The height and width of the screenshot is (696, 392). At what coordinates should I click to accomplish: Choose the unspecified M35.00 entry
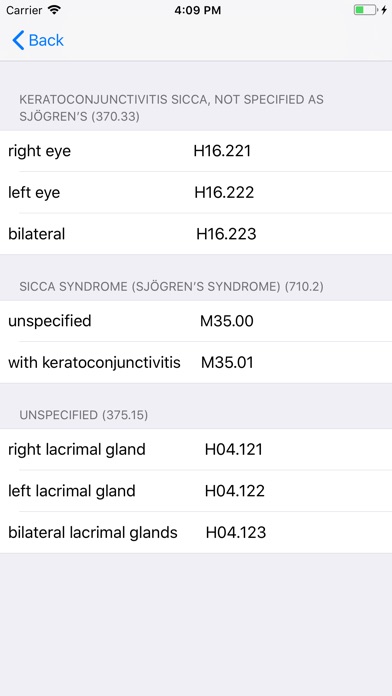196,321
